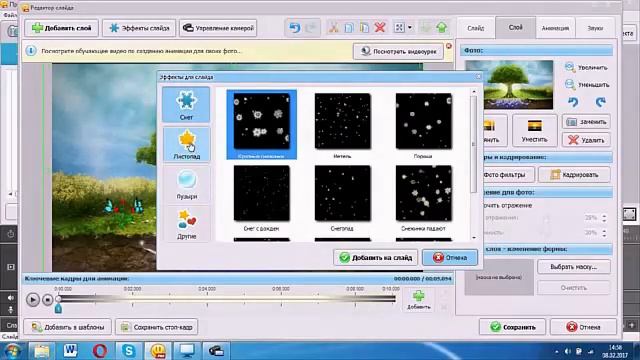Click the fit-to-screen toolbar icon
The height and width of the screenshot is (360, 640).
point(399,28)
